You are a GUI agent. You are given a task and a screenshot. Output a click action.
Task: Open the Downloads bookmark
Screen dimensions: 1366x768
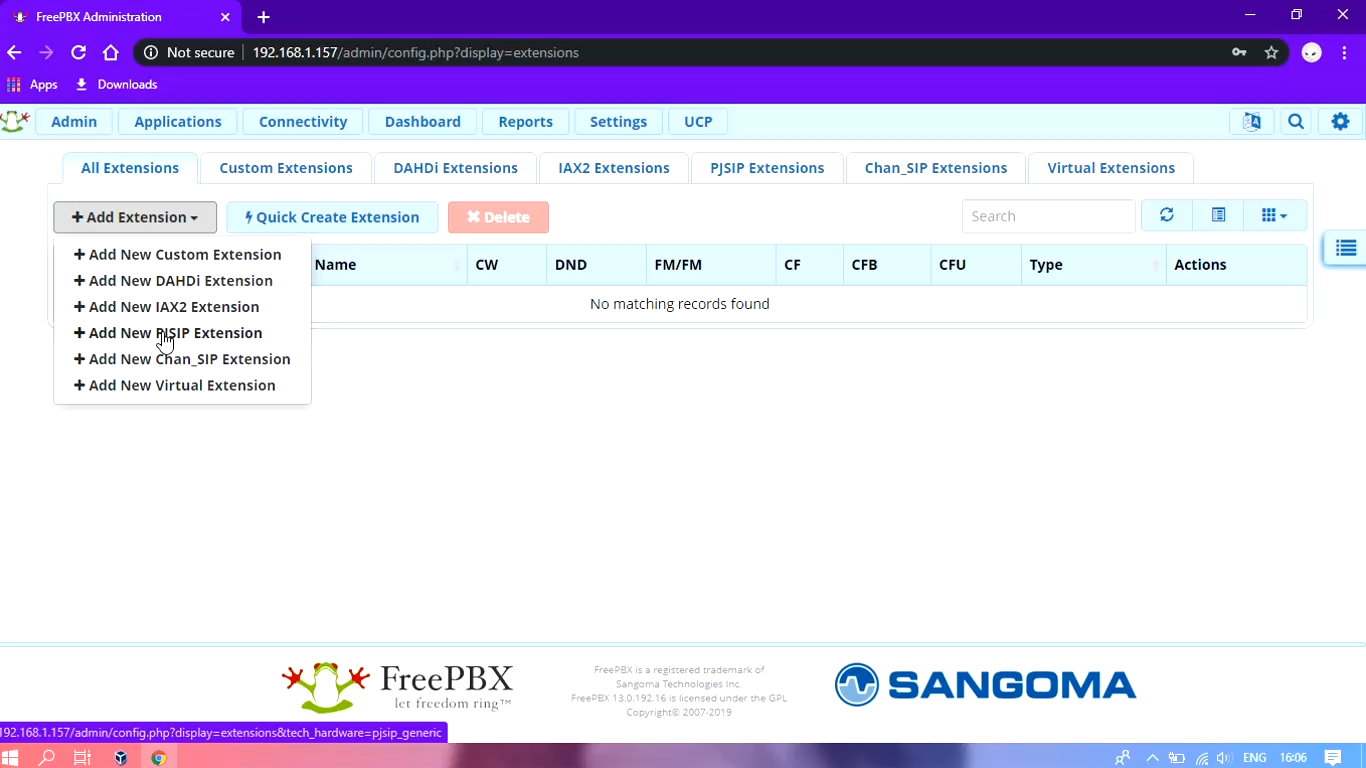tap(116, 85)
